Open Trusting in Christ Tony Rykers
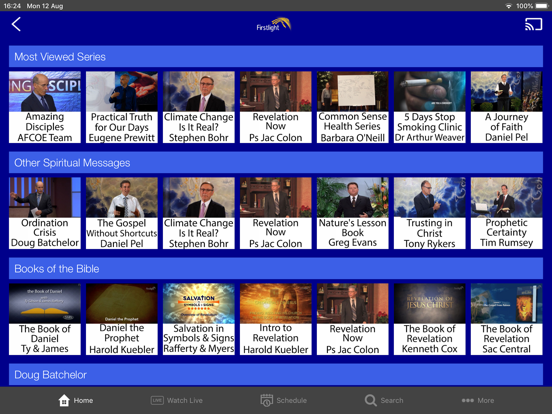 429,213
